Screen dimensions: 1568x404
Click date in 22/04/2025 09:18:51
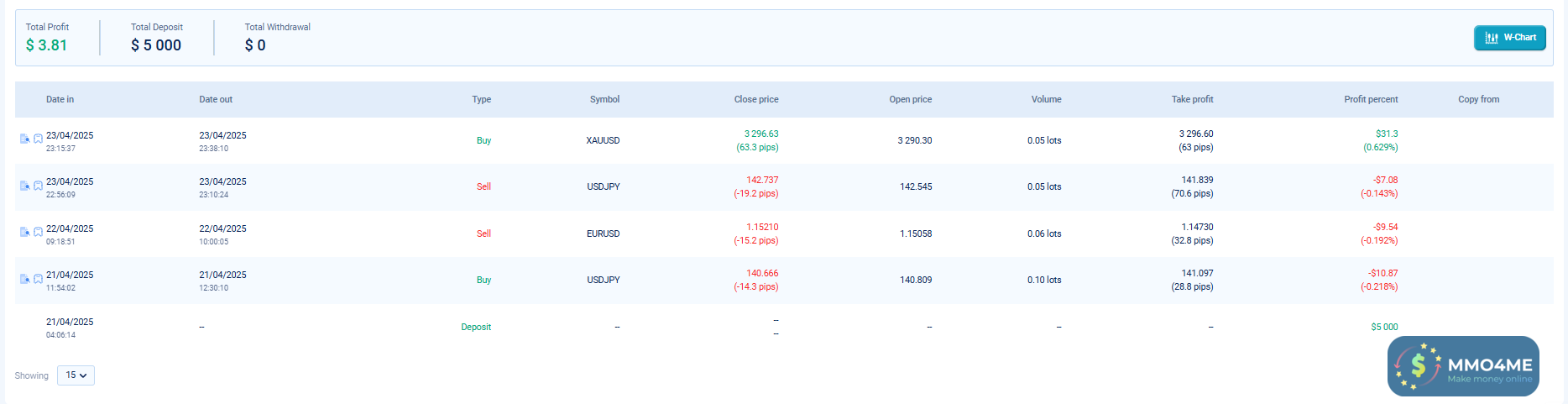pyautogui.click(x=70, y=234)
